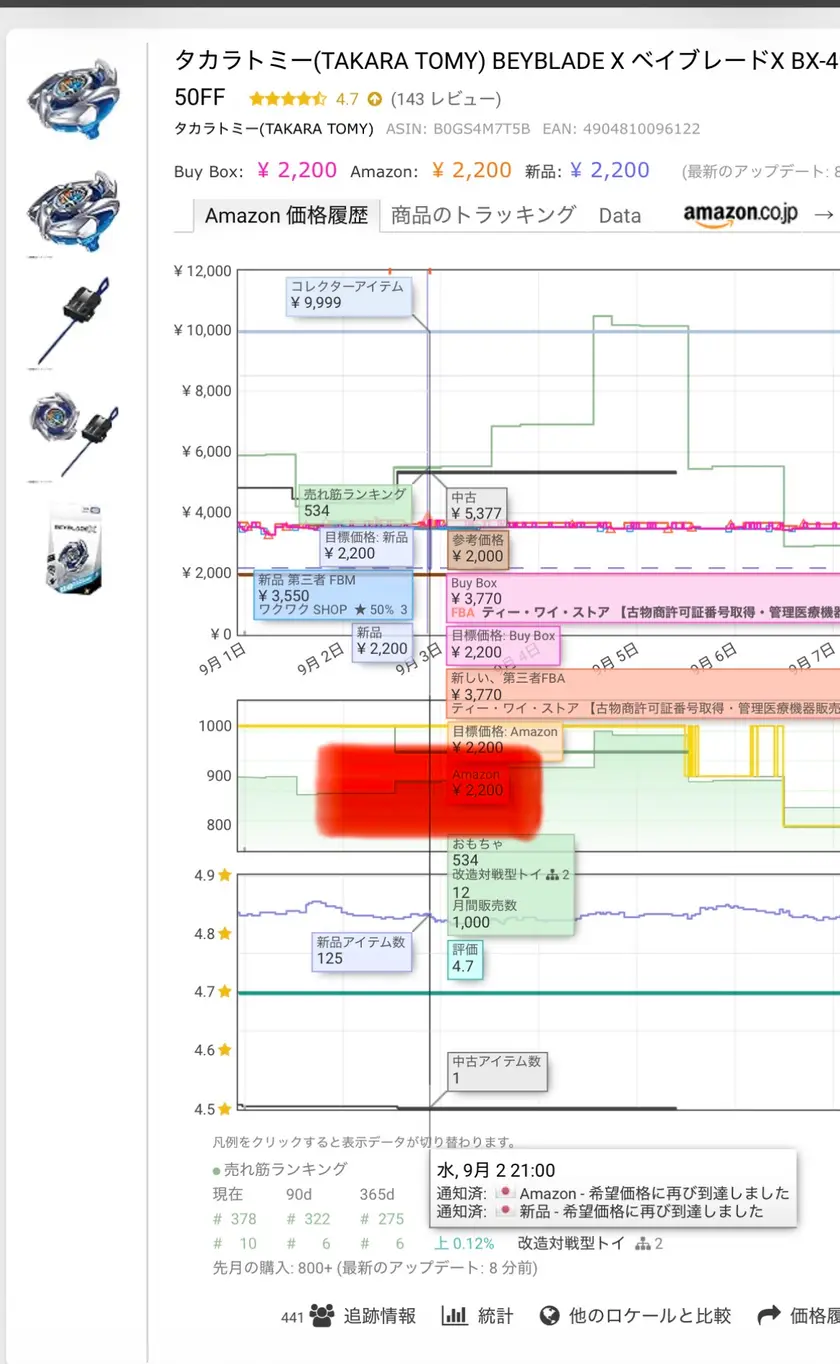Click the 新品 第三者 FBM ¥ 3,550 label

333,595
